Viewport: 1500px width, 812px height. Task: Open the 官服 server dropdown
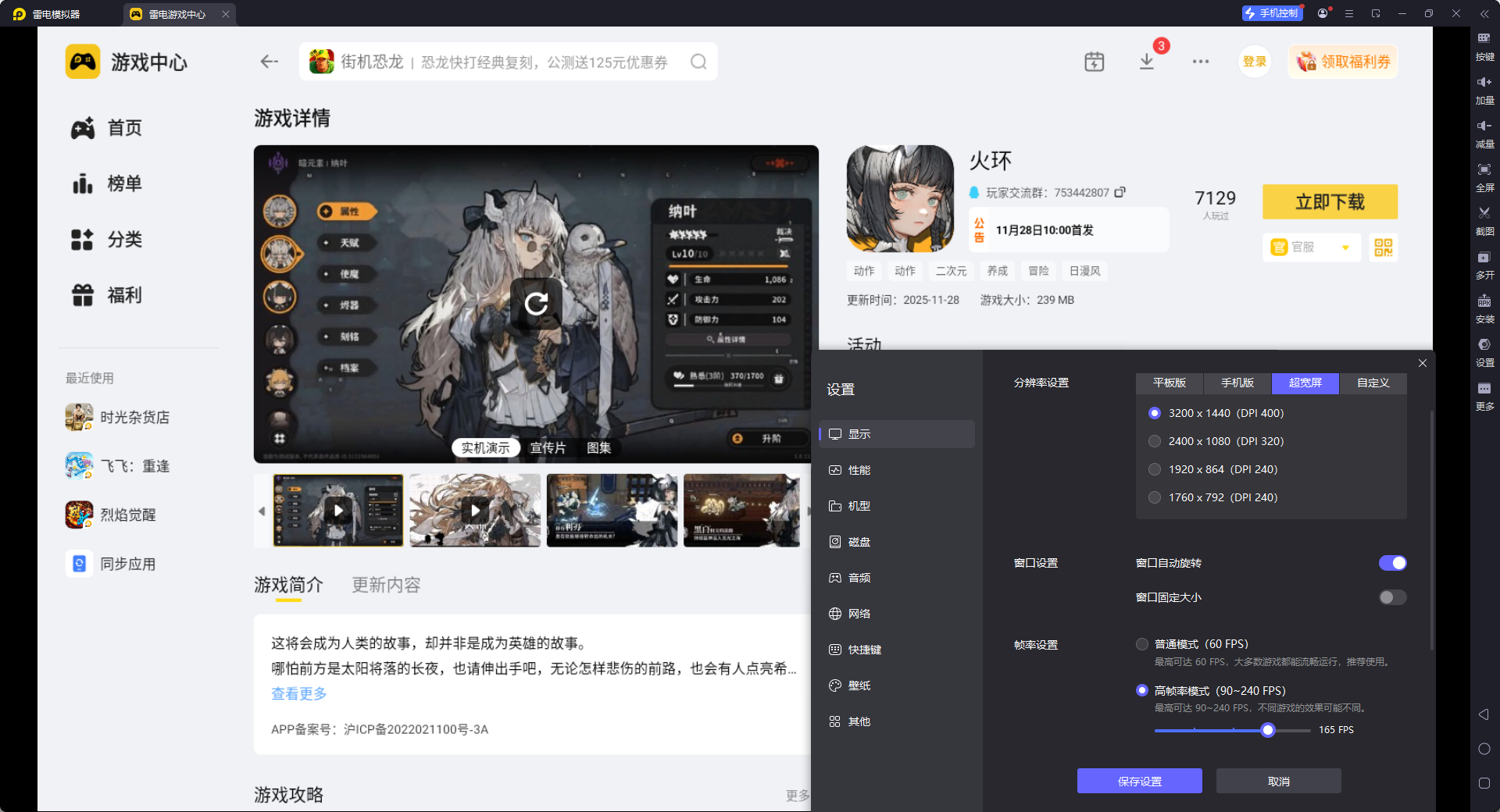[x=1311, y=248]
